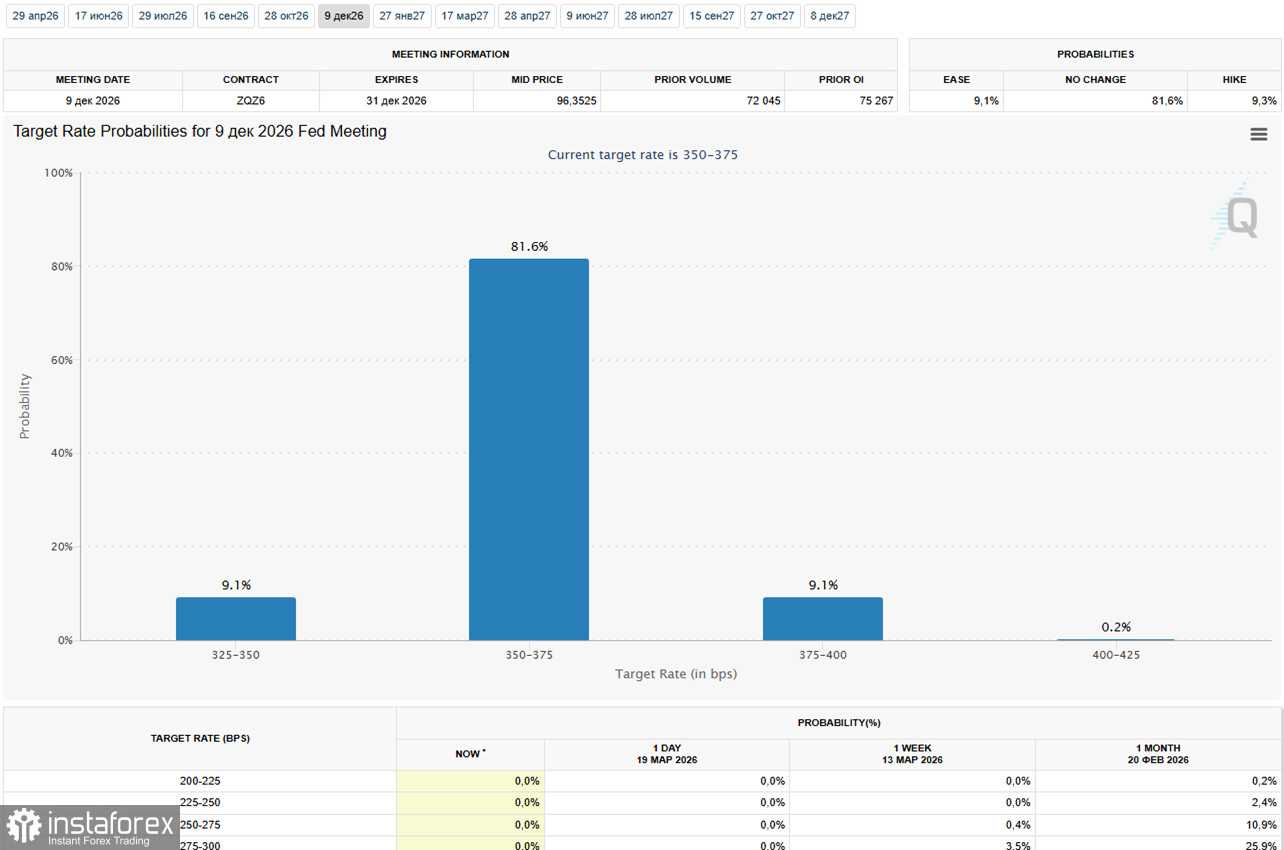Viewport: 1284px width, 850px height.
Task: Open the 29 июл26 meeting tab
Action: pyautogui.click(x=163, y=16)
